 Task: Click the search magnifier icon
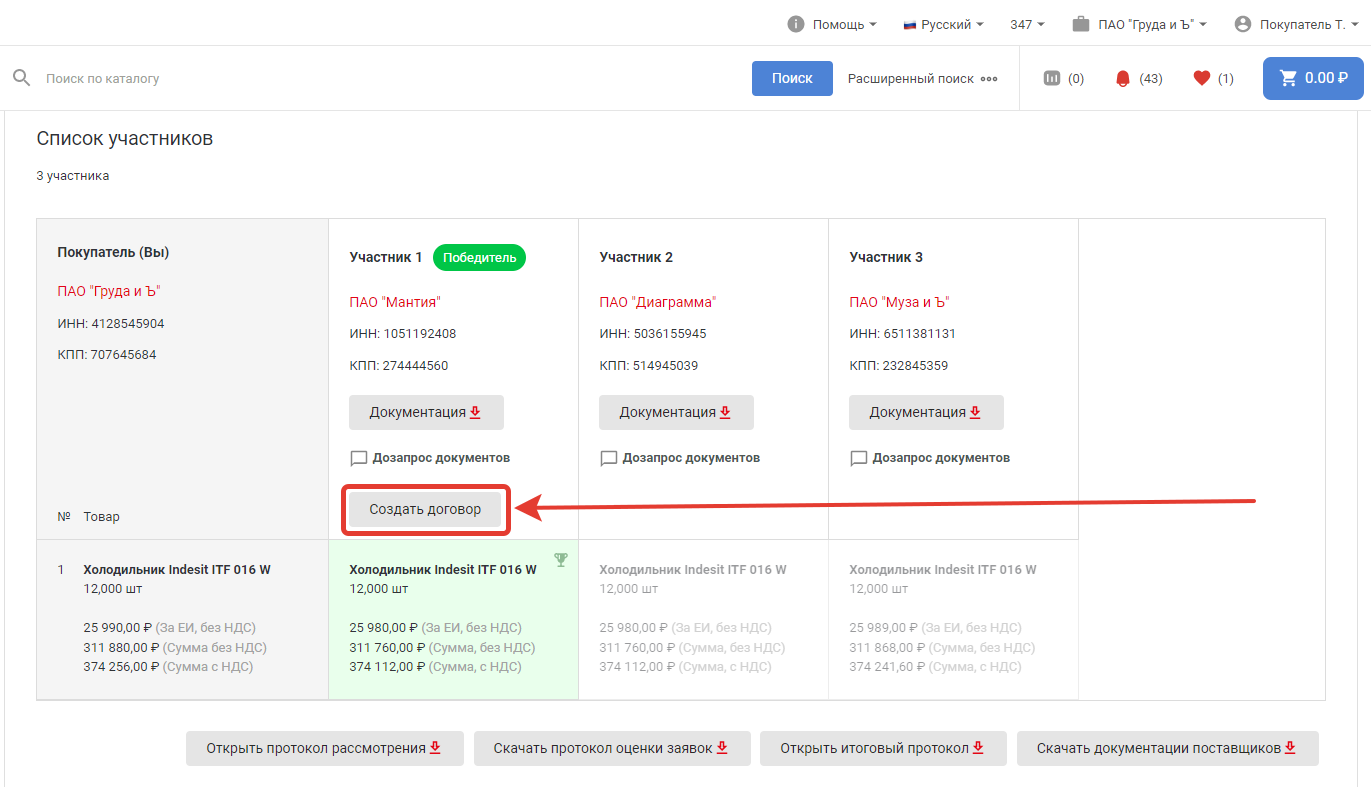(21, 78)
